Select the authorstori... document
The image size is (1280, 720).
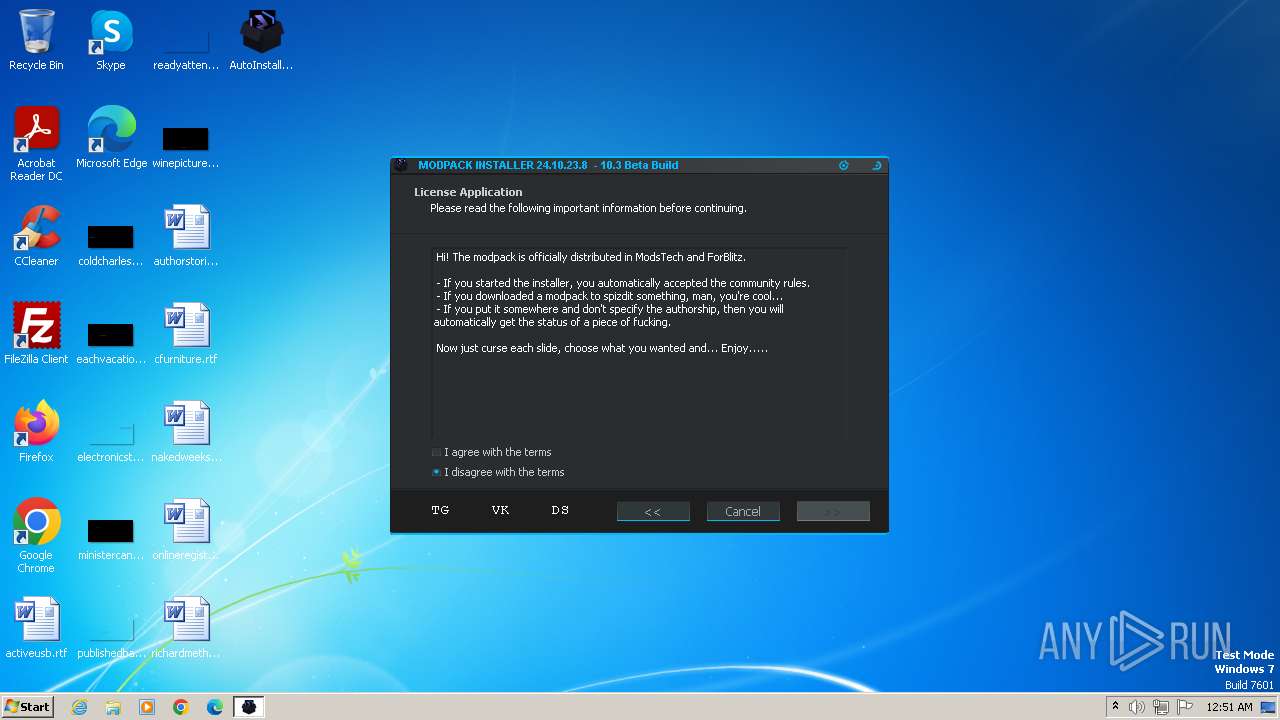[x=186, y=236]
